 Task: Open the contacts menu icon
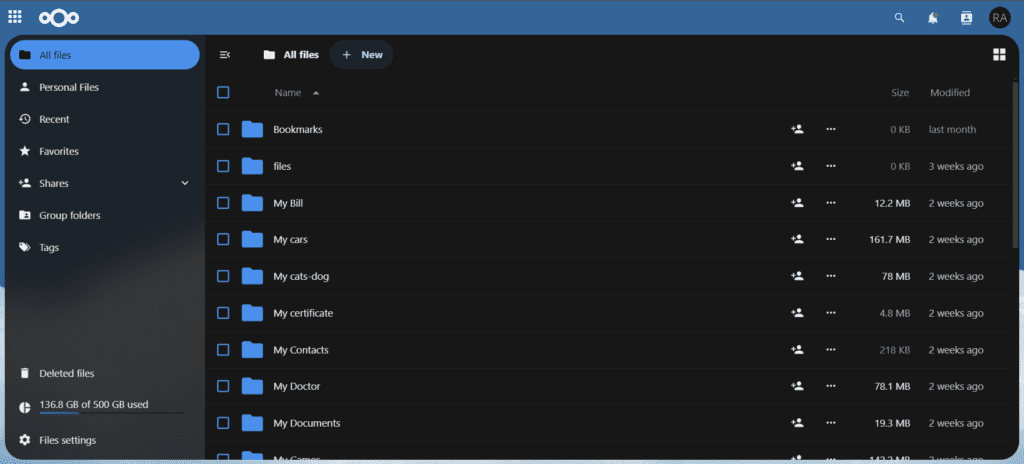(967, 18)
